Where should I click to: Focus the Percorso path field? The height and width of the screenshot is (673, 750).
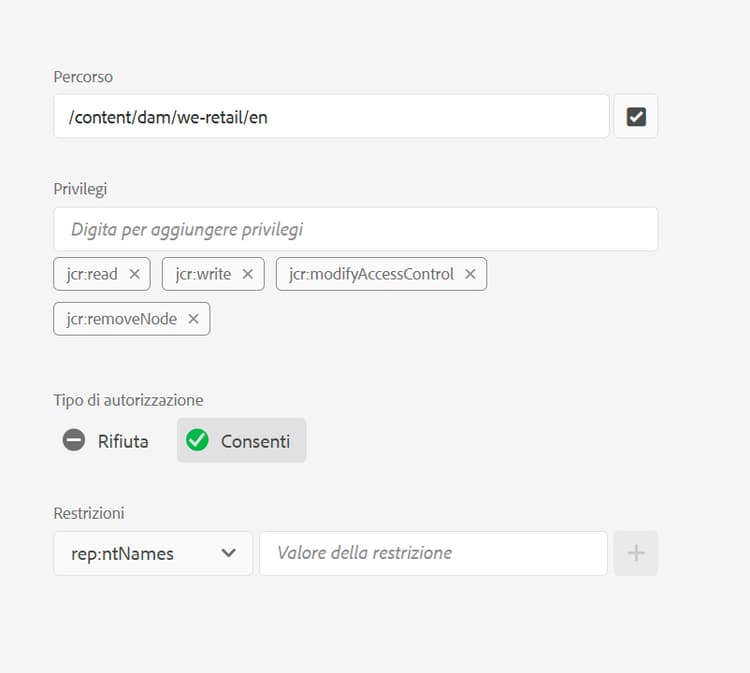[x=330, y=117]
